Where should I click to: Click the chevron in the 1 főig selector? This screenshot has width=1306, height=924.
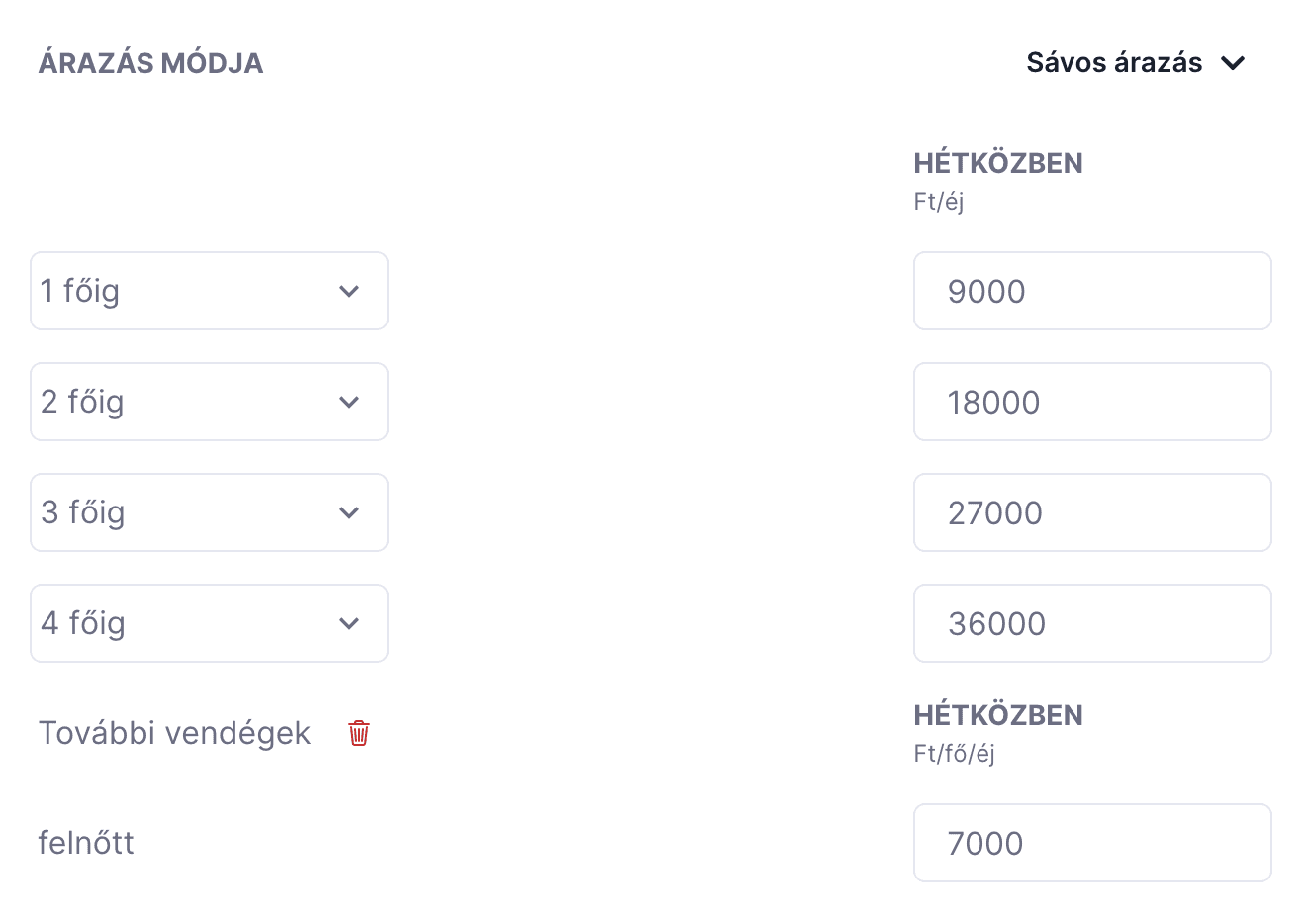point(349,291)
